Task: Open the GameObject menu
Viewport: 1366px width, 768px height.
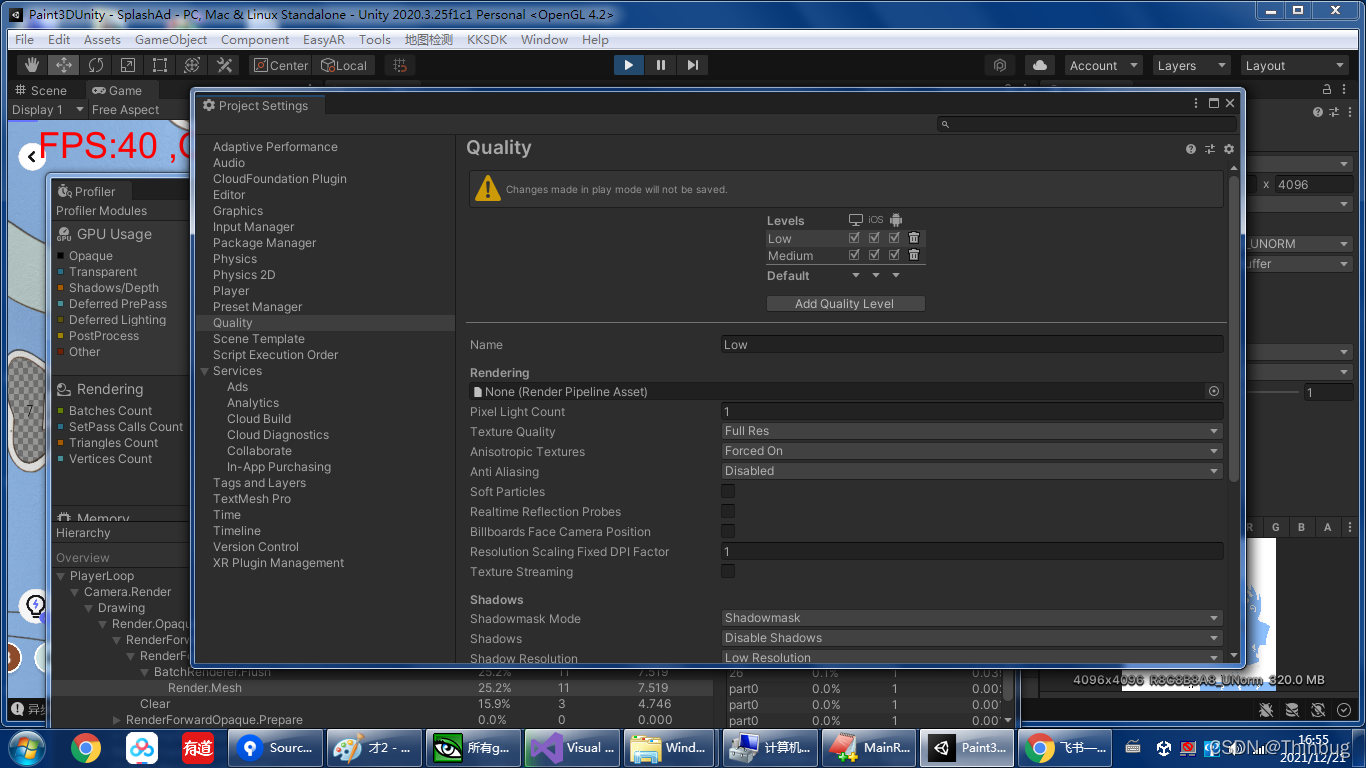Action: click(x=171, y=39)
